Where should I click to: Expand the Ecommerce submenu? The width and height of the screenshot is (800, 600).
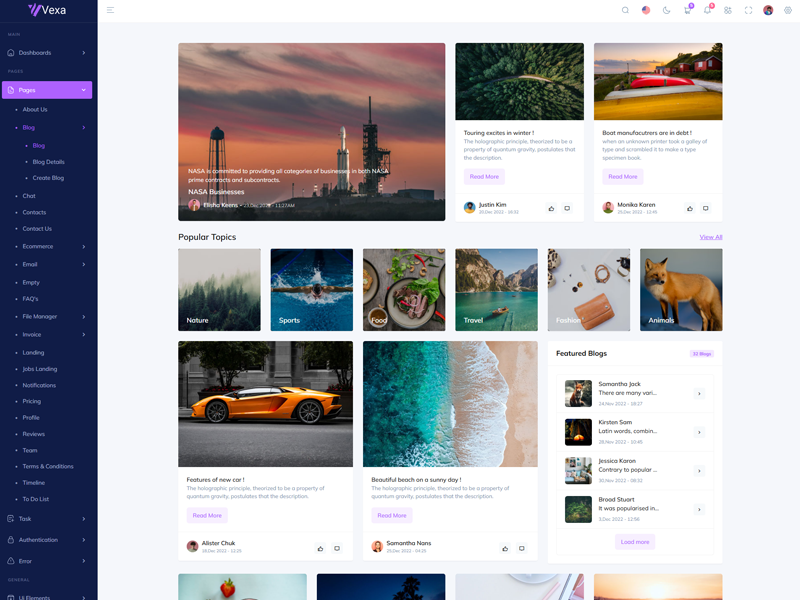(50, 246)
